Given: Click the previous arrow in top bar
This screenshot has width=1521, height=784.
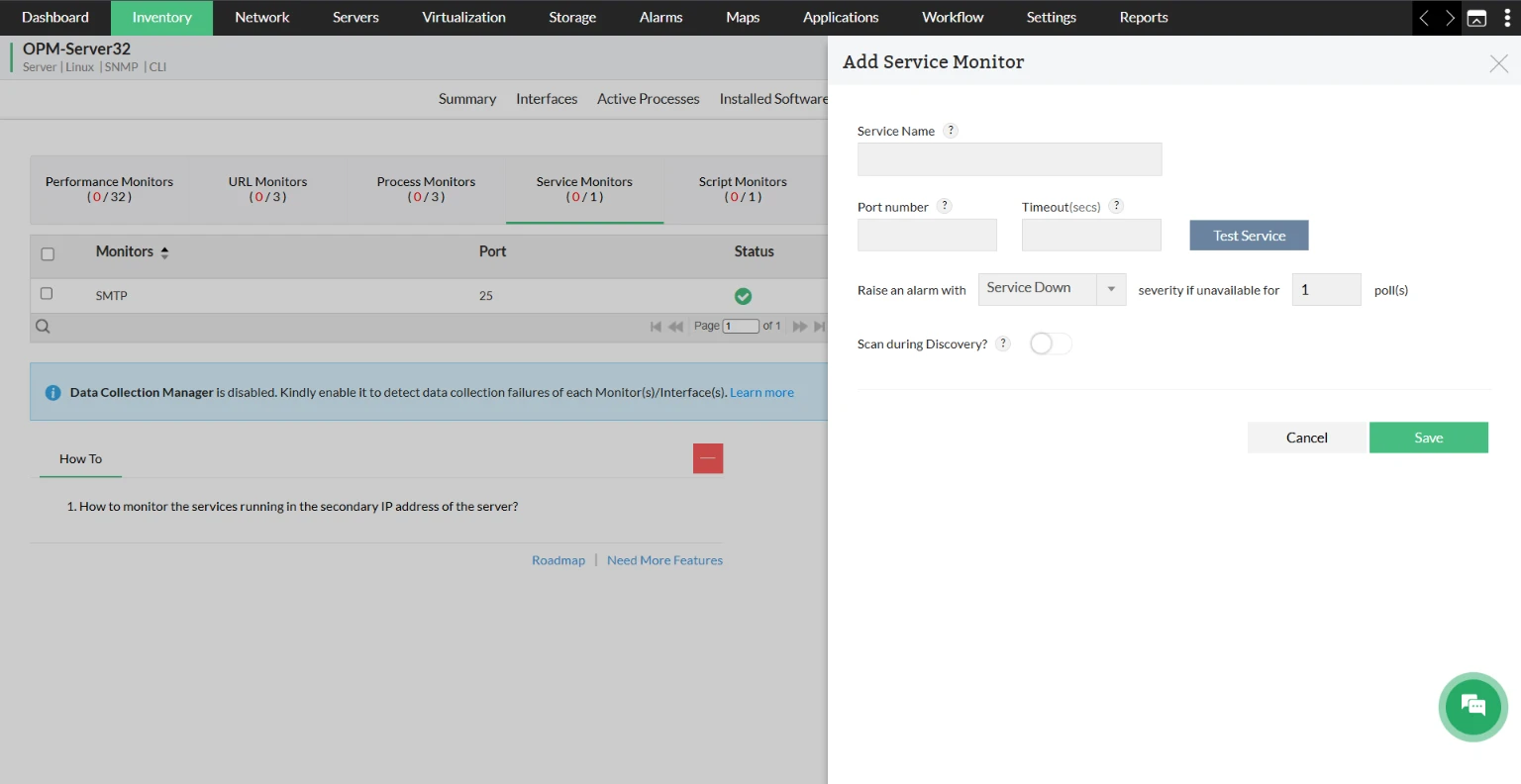Looking at the screenshot, I should [1424, 18].
